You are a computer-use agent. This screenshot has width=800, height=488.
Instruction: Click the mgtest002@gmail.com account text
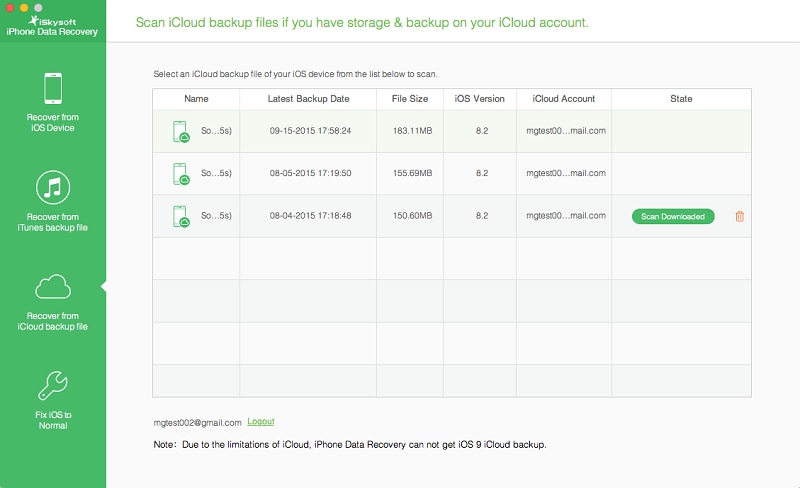(197, 423)
